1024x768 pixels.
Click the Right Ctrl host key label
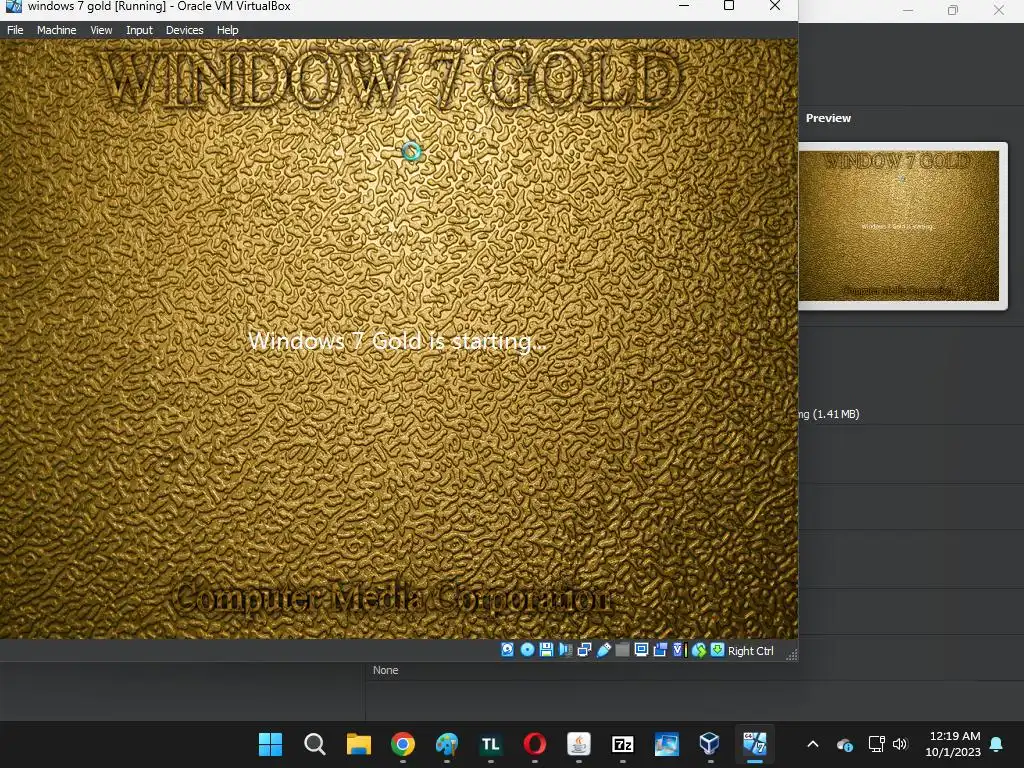pyautogui.click(x=750, y=651)
